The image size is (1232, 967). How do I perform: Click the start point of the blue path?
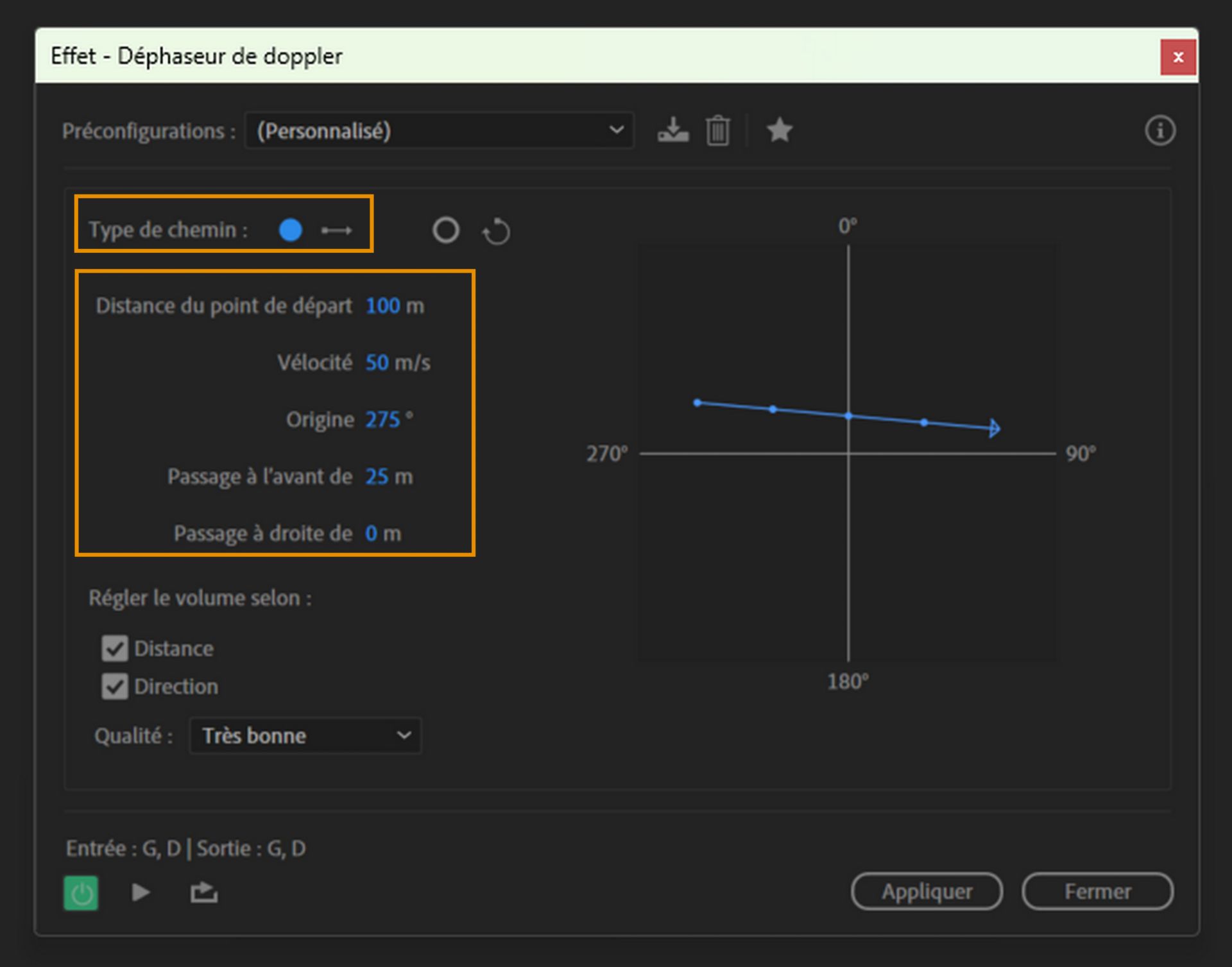point(697,403)
